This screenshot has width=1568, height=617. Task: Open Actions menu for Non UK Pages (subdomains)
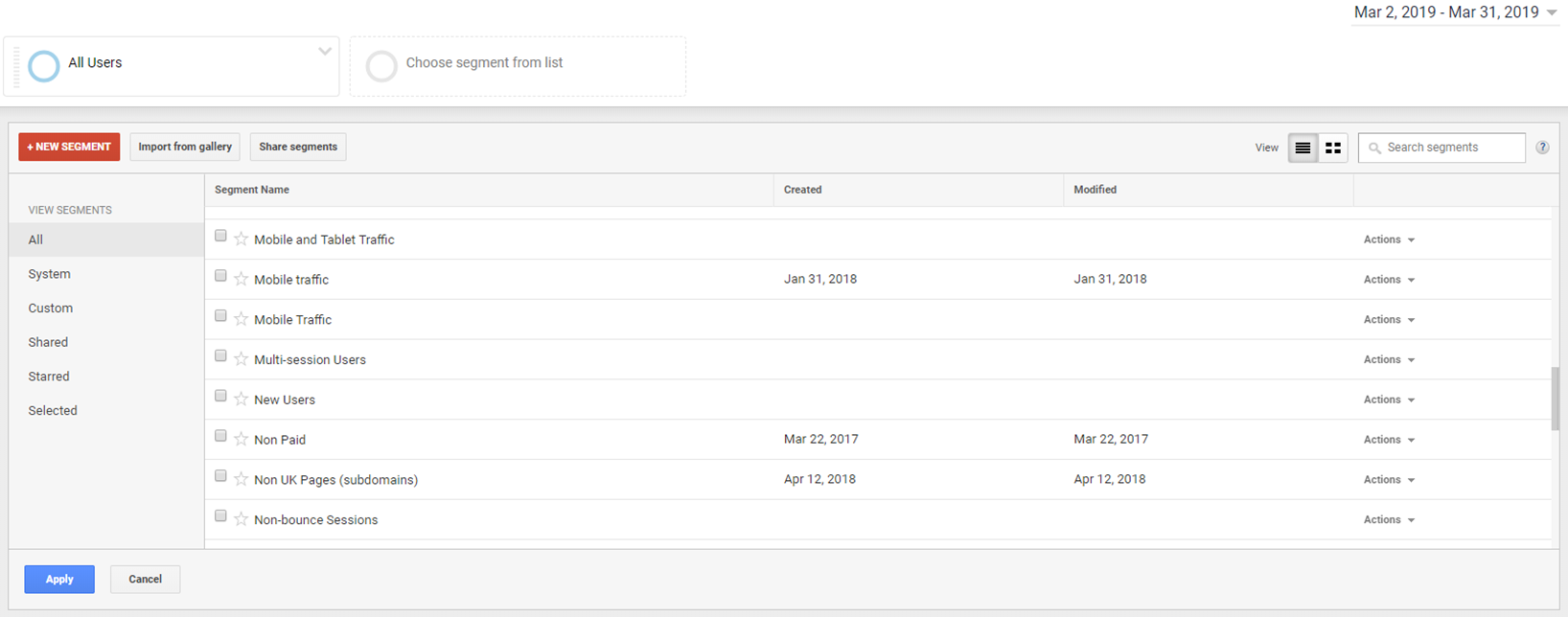point(1389,480)
